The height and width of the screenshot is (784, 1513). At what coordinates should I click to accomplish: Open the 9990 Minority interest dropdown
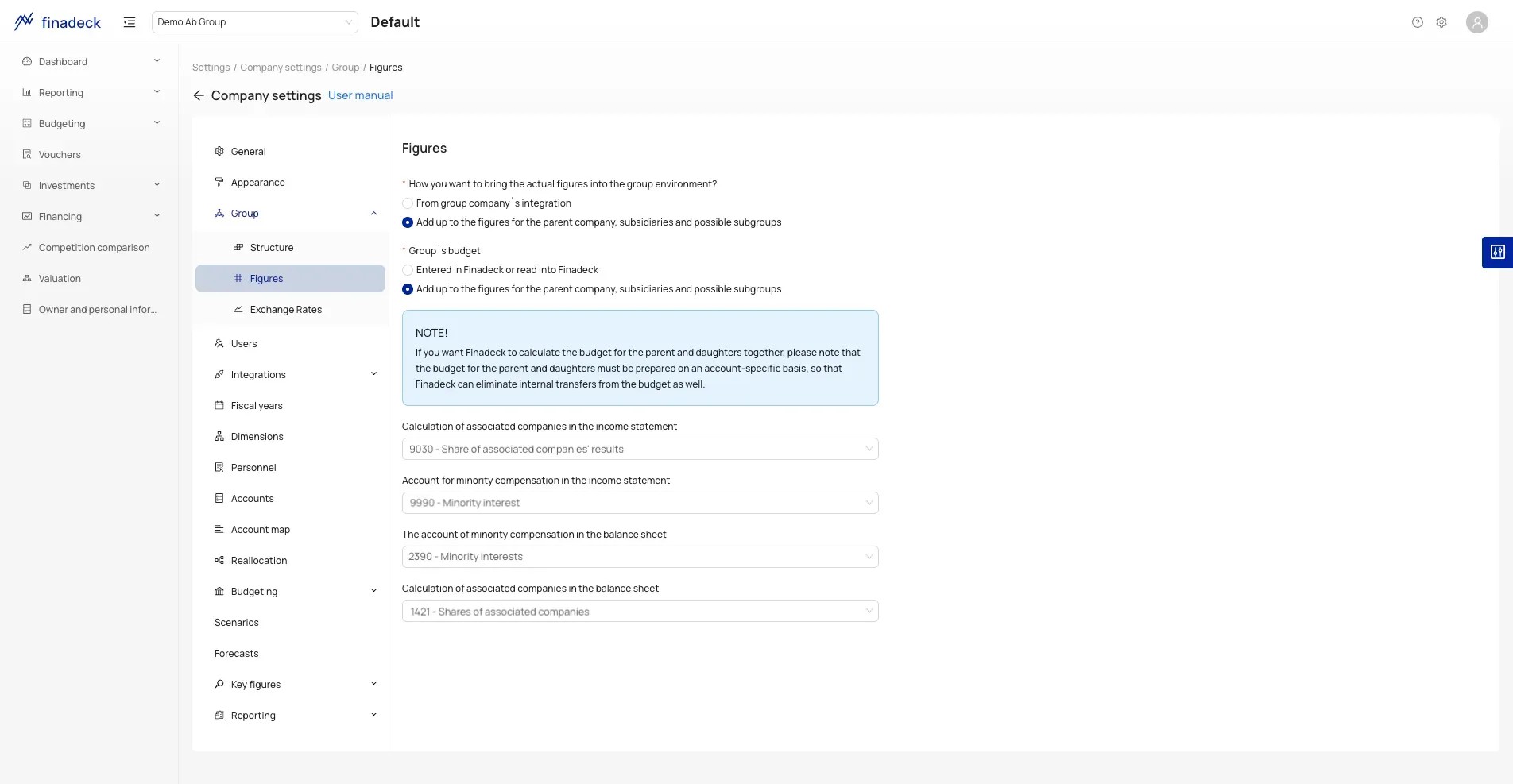[640, 503]
